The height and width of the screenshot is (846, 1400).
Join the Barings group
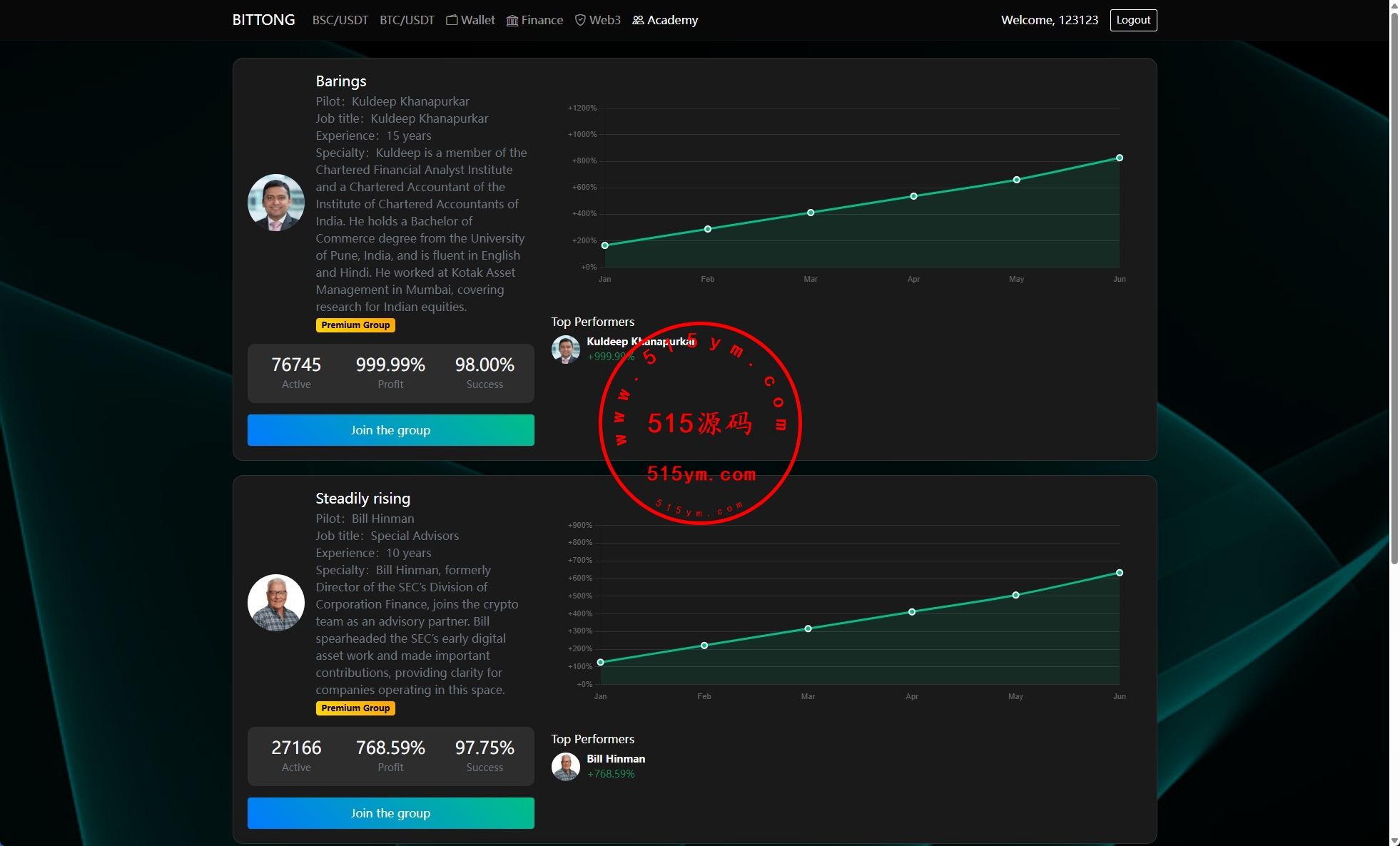(390, 430)
